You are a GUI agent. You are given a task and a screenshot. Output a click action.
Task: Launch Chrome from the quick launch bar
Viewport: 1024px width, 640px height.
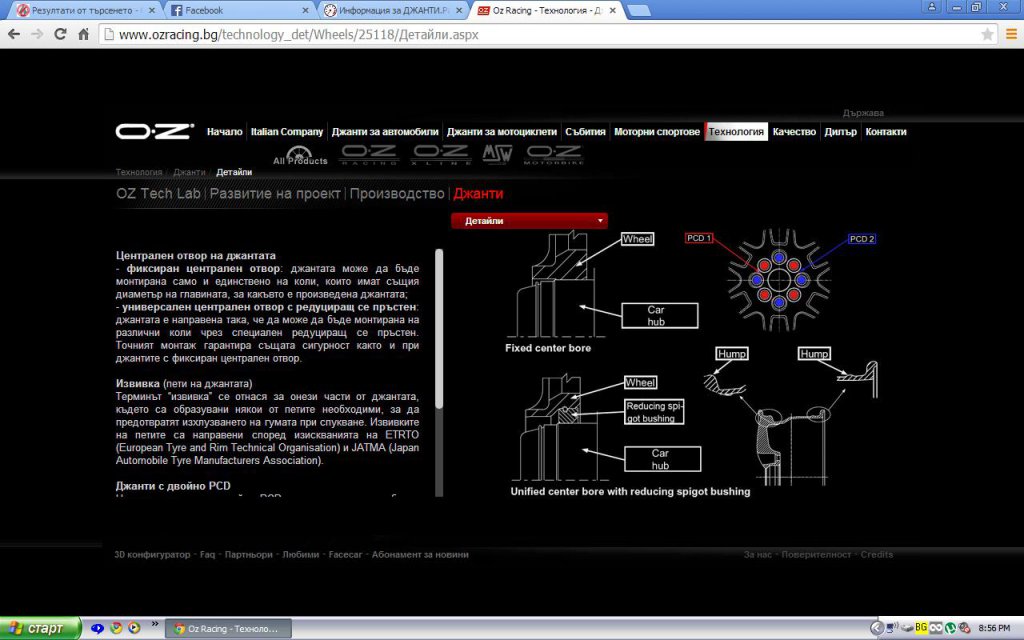(116, 628)
